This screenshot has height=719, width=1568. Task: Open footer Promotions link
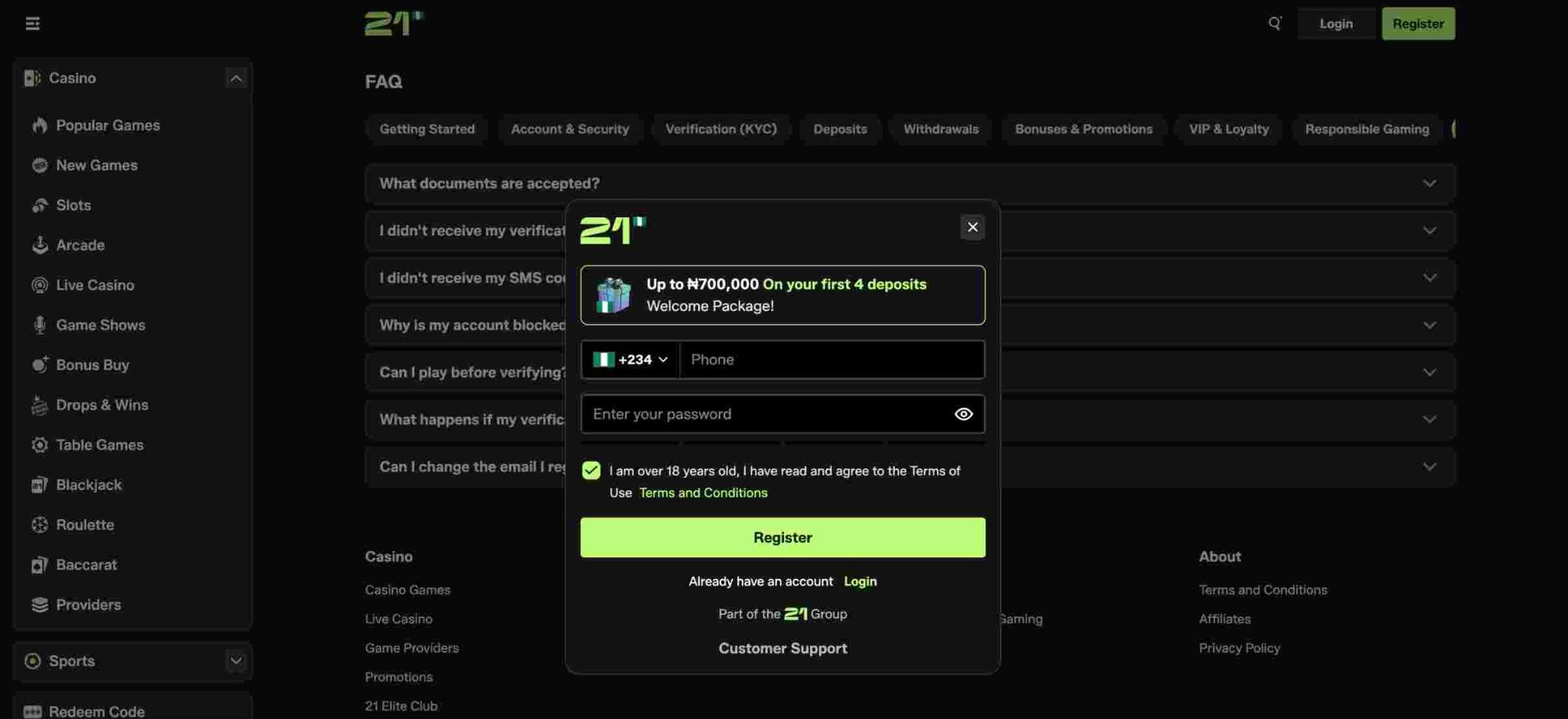399,678
